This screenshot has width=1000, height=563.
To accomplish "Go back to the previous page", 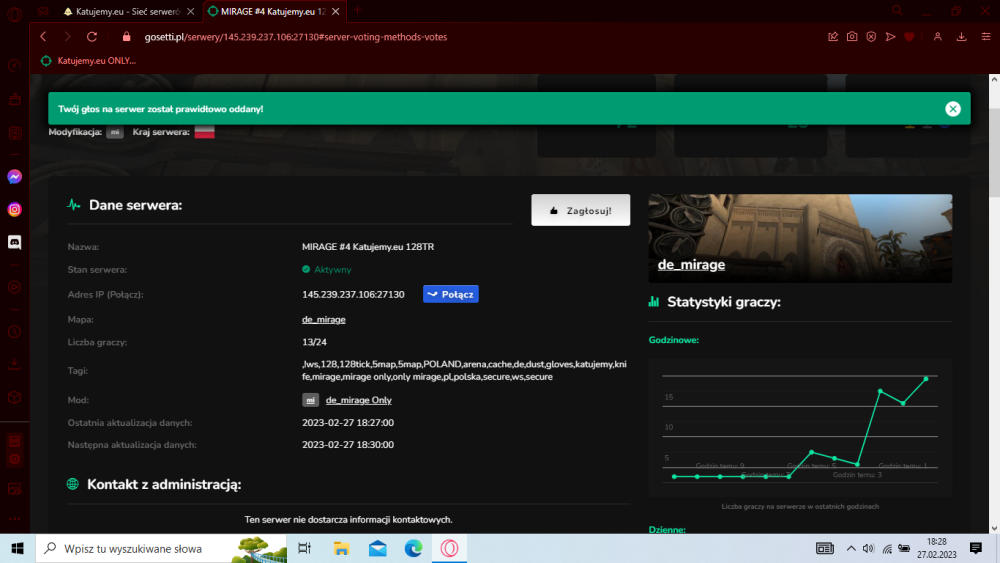I will pos(43,37).
